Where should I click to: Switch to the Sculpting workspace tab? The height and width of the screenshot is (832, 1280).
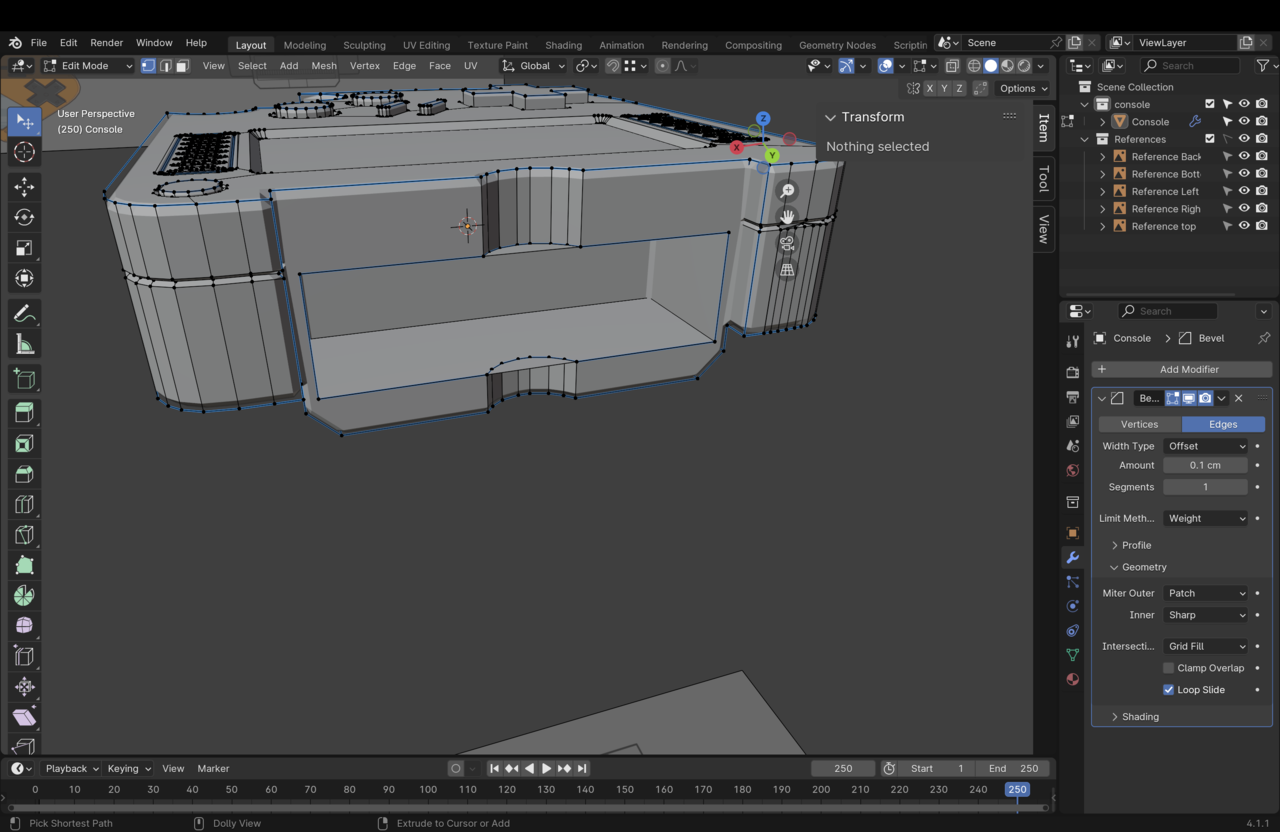(364, 45)
